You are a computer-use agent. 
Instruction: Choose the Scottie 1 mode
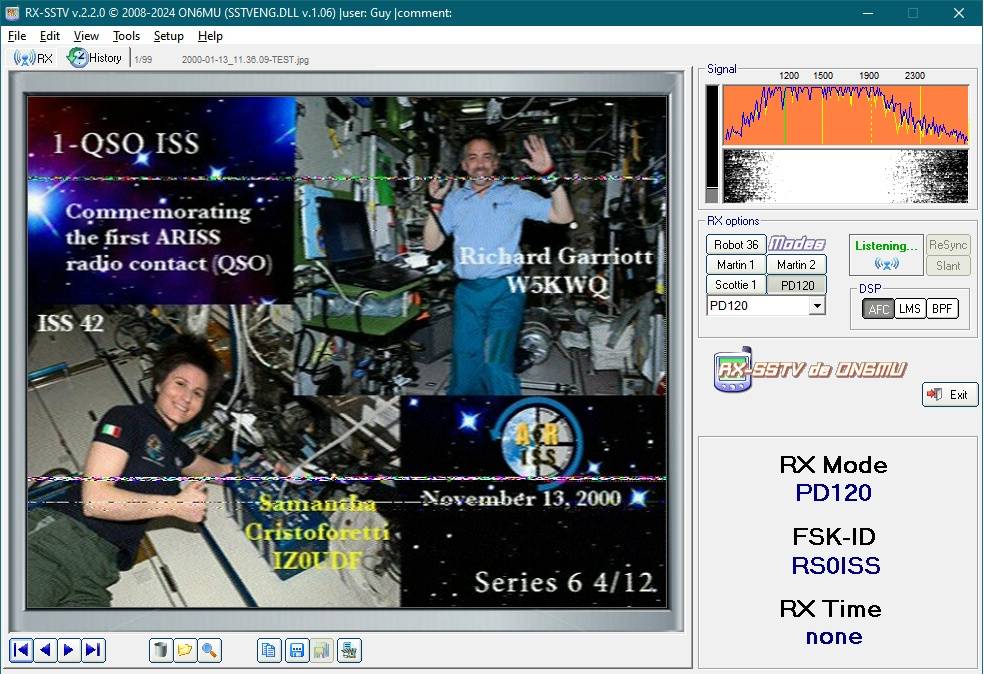tap(736, 285)
